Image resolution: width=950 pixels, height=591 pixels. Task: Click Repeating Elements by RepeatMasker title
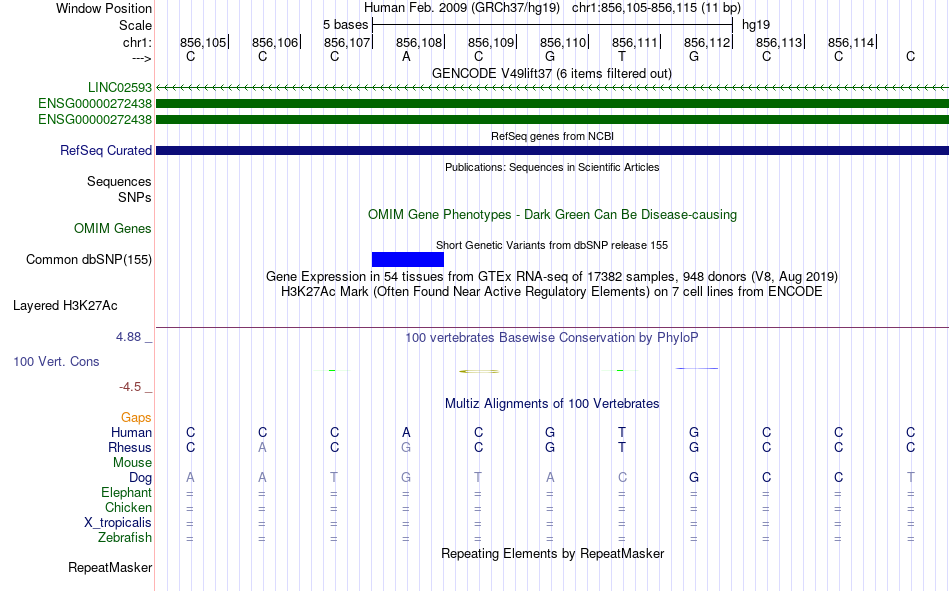pos(553,553)
